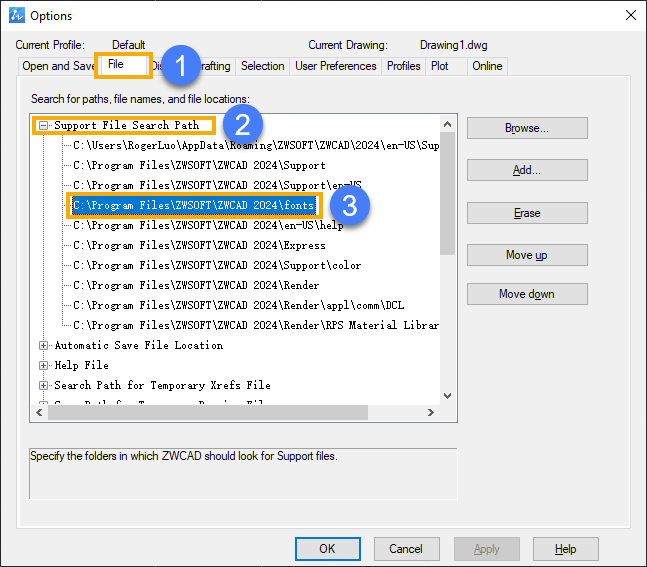Click the vertical scrollbar down arrow

point(448,396)
